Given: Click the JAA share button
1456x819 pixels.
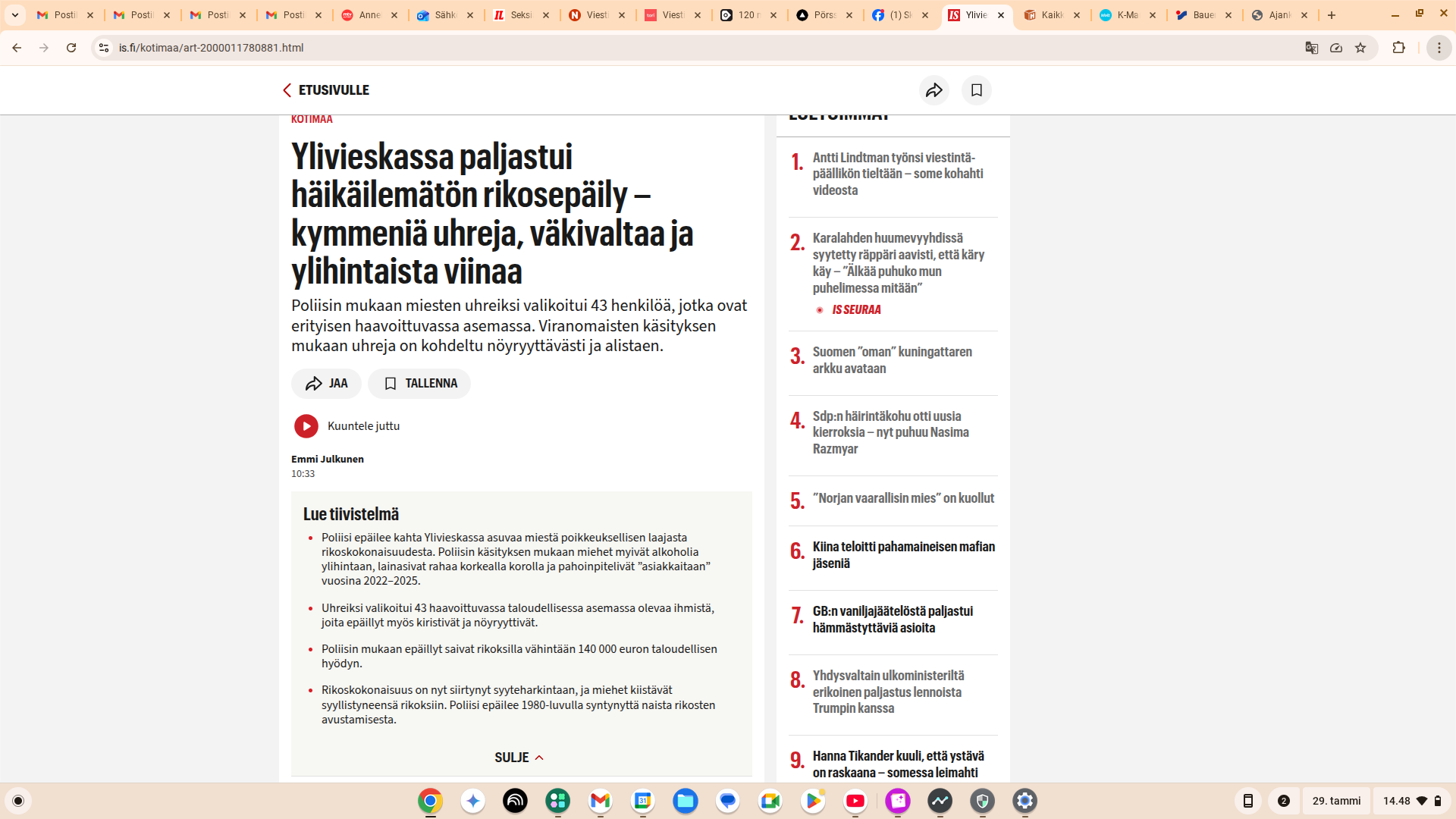Looking at the screenshot, I should click(x=326, y=384).
